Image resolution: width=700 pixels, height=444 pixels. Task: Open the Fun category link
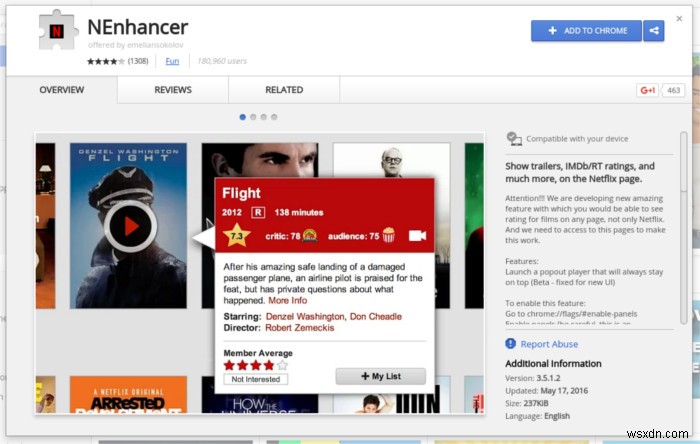pyautogui.click(x=172, y=61)
